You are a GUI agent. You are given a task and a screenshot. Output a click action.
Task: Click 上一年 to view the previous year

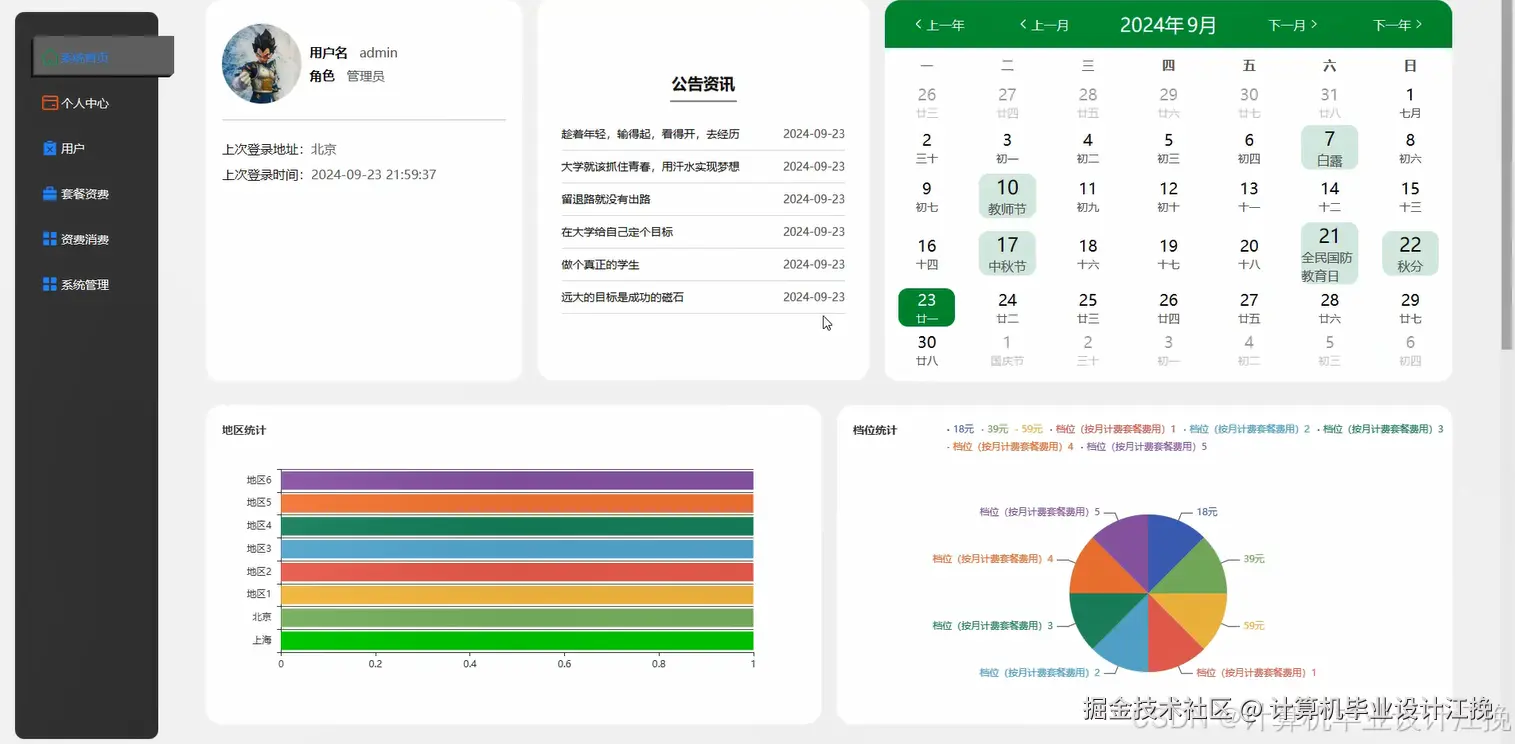pyautogui.click(x=938, y=24)
